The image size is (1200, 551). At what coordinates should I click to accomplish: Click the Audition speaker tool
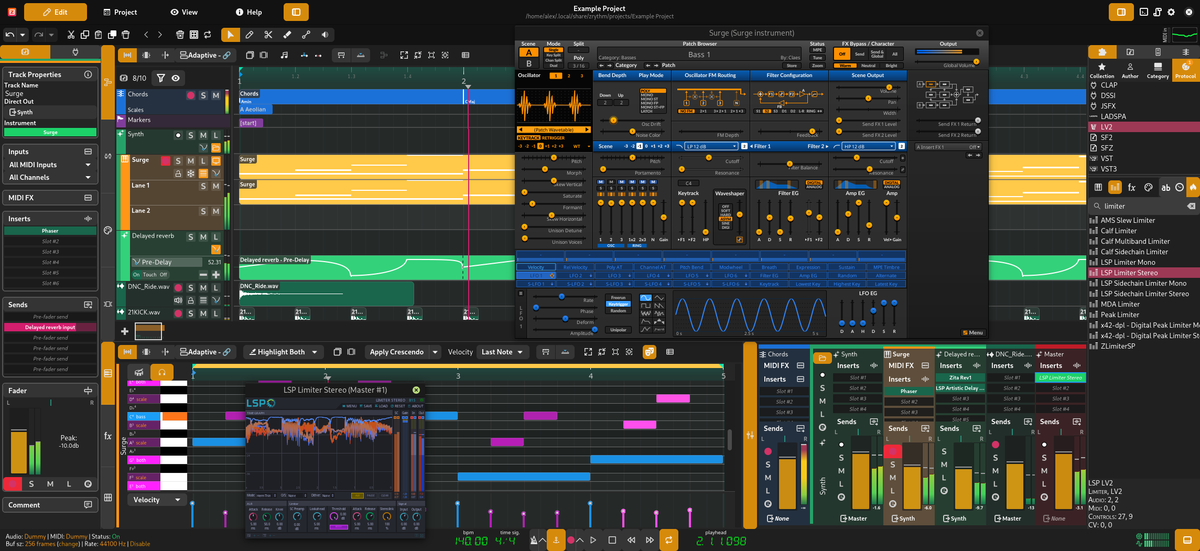click(x=325, y=35)
